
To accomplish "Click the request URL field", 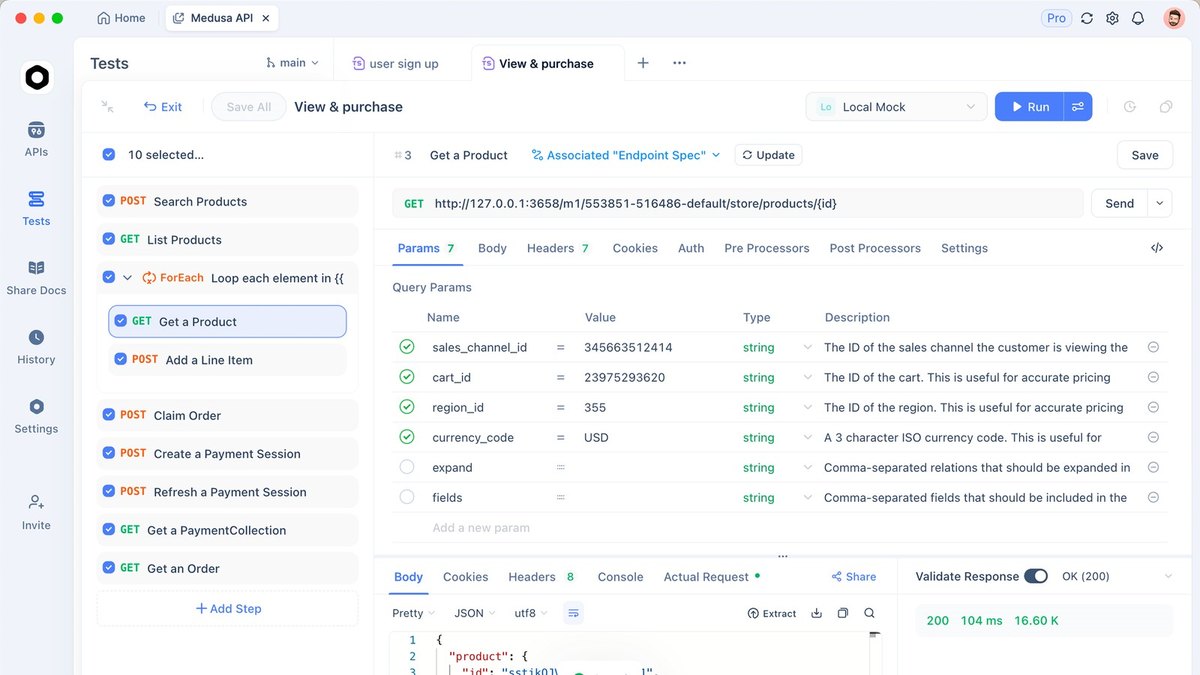I will [738, 203].
